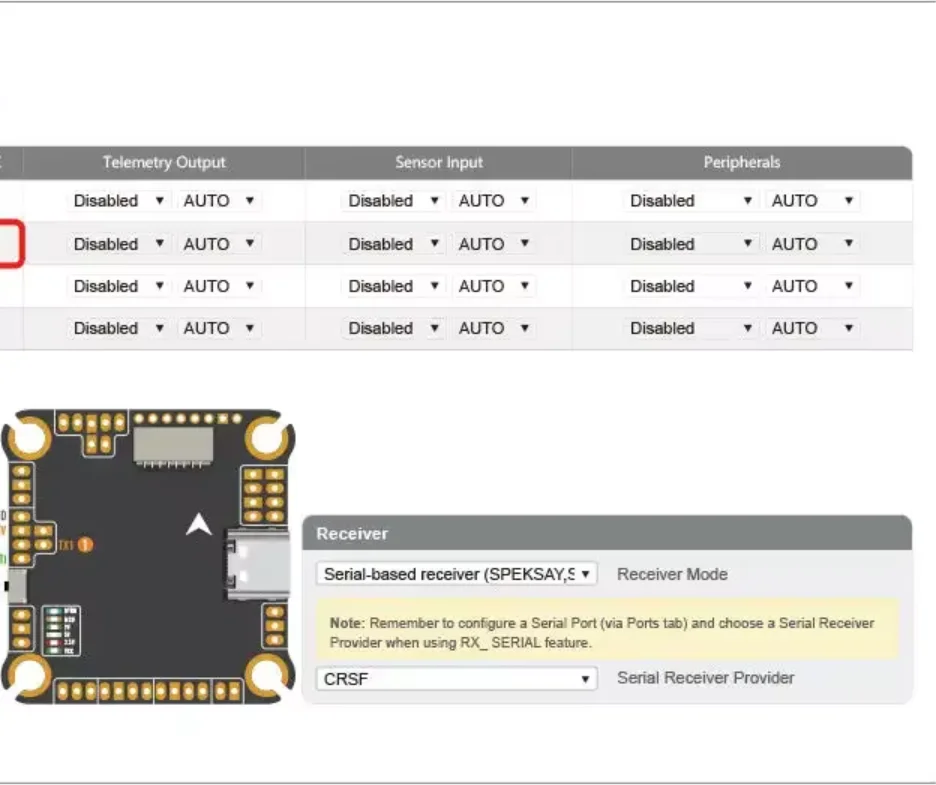Click the RX_SERIAL note text
This screenshot has height=785, width=936.
tap(602, 633)
